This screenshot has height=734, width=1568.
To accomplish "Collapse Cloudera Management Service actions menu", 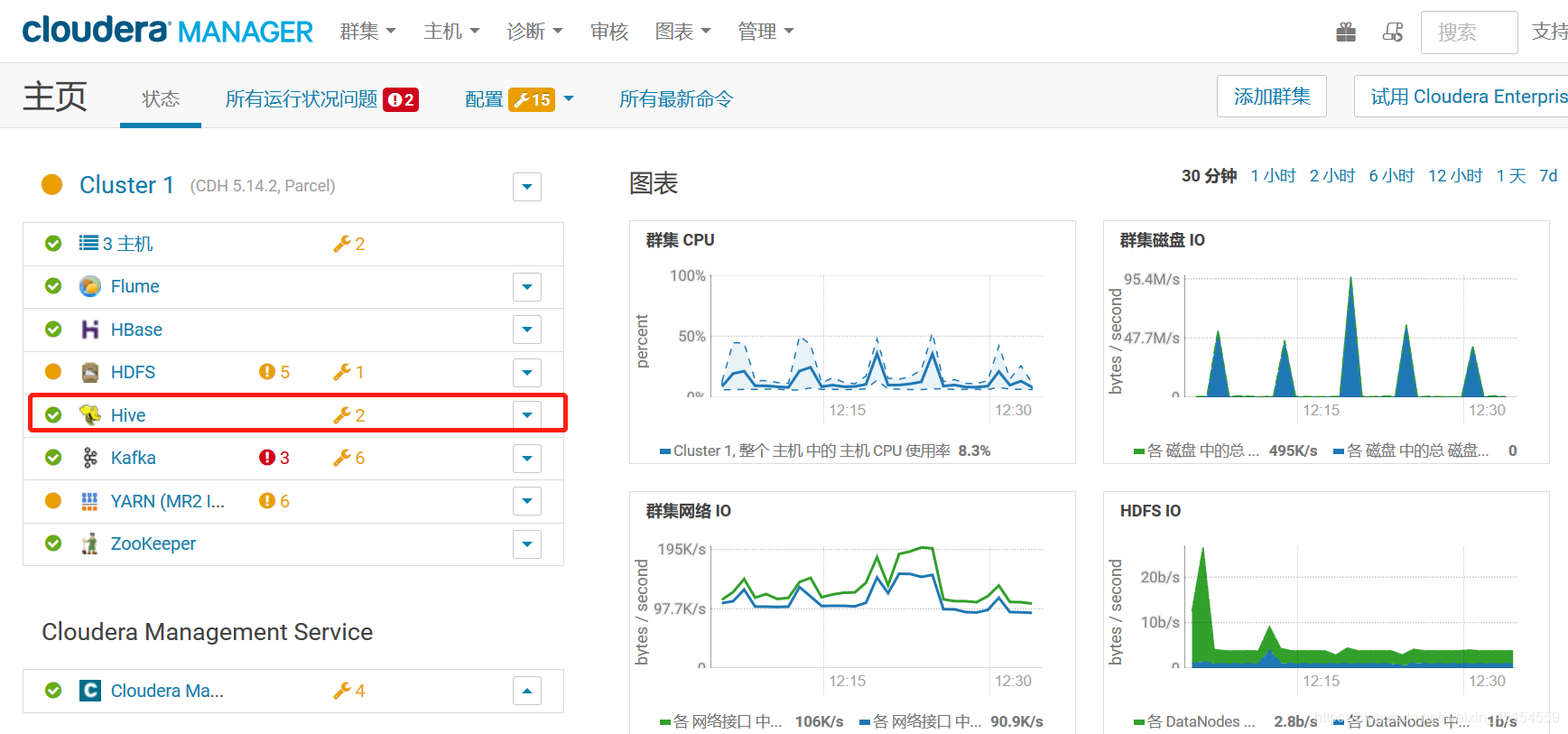I will [x=527, y=692].
